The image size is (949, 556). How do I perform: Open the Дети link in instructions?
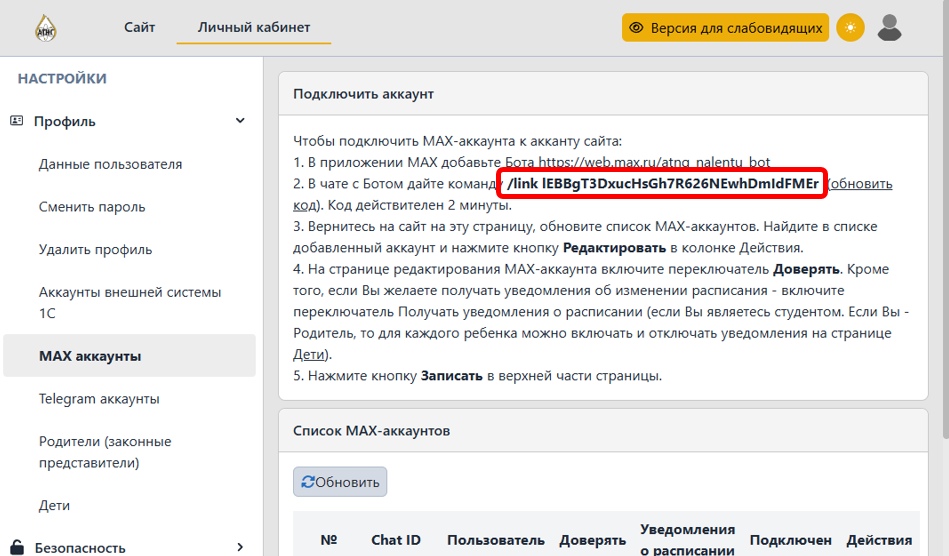click(x=309, y=355)
